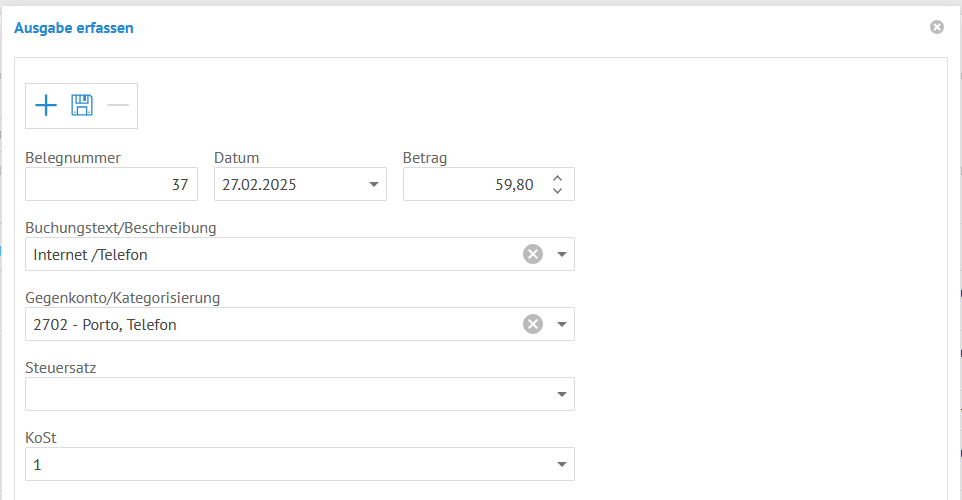Clear the Buchungstext/Beschreibung field with its X icon
962x500 pixels.
click(533, 254)
